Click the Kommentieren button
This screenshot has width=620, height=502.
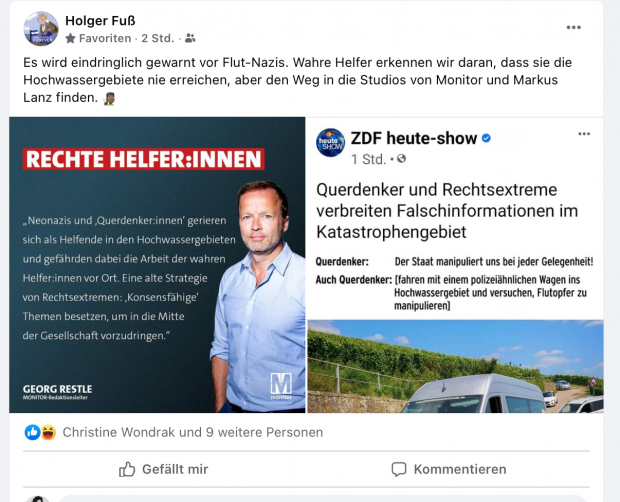[449, 469]
